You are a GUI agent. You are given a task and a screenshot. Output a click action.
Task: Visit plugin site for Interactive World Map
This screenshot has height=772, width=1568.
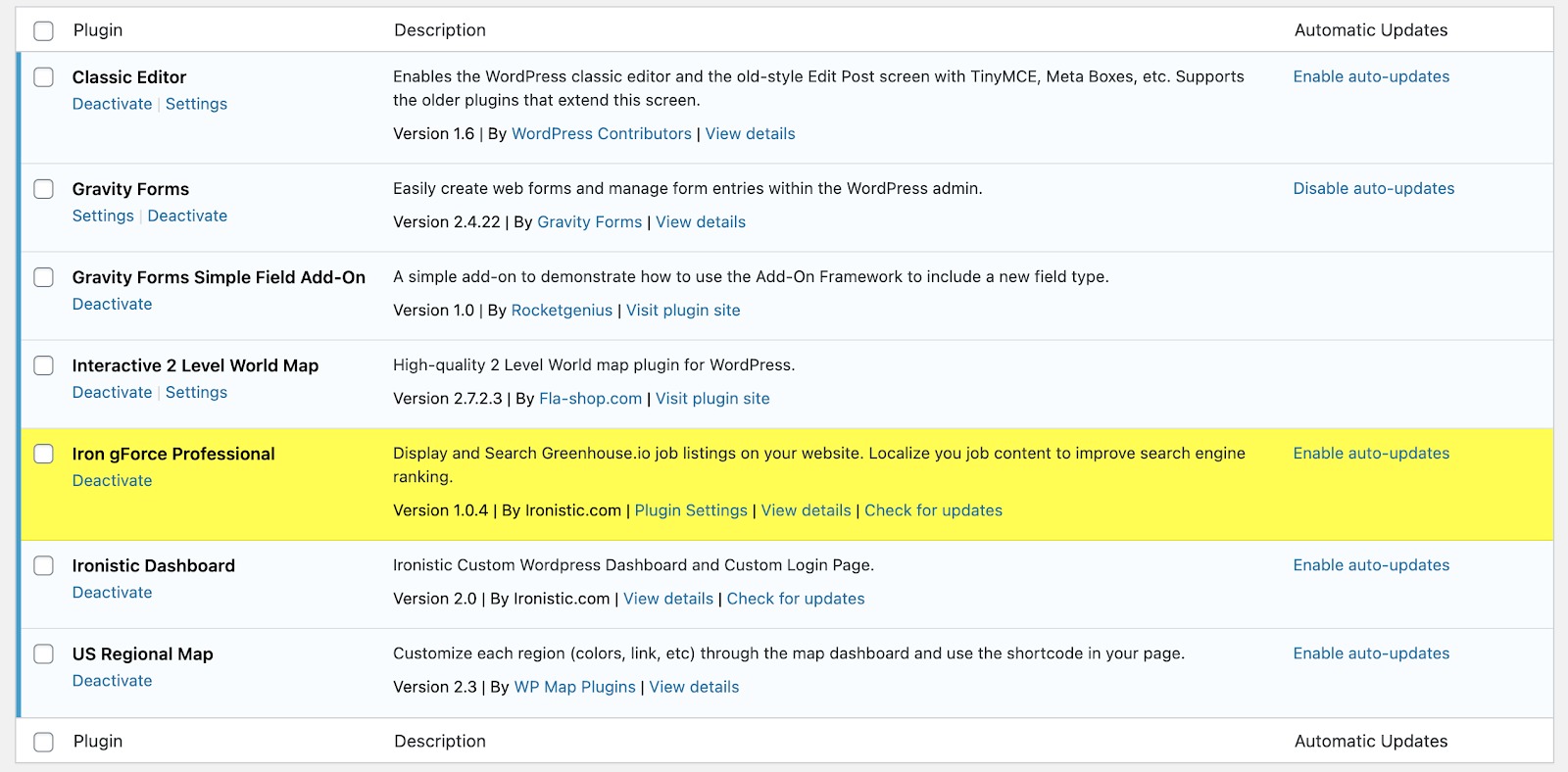[712, 399]
